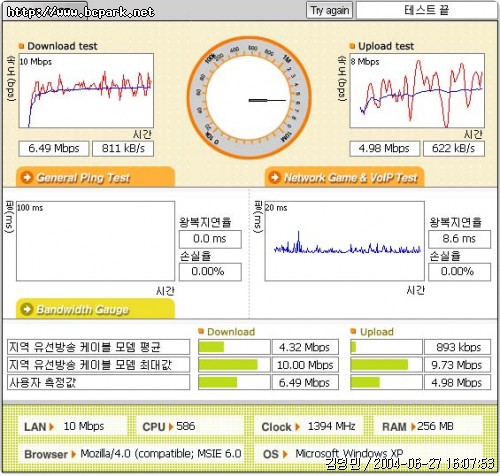
Task: Click the LAN arrow icon
Action: tap(51, 427)
